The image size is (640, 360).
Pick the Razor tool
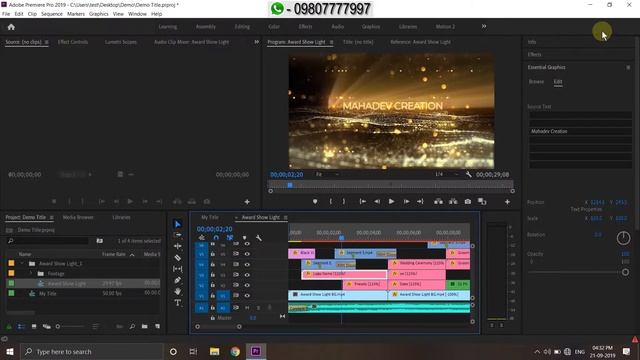point(178,258)
